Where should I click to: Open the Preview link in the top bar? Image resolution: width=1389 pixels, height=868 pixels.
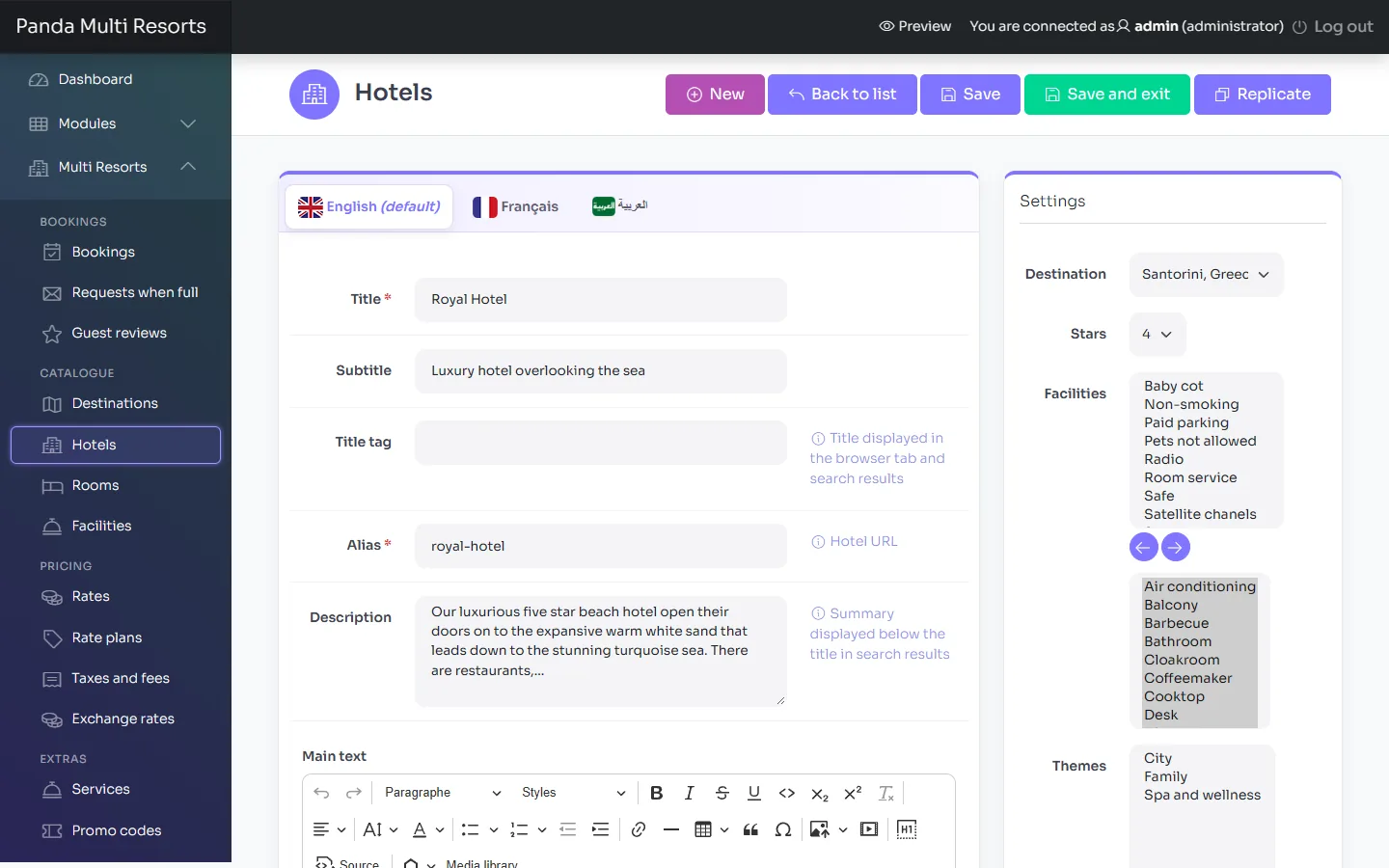pos(915,26)
